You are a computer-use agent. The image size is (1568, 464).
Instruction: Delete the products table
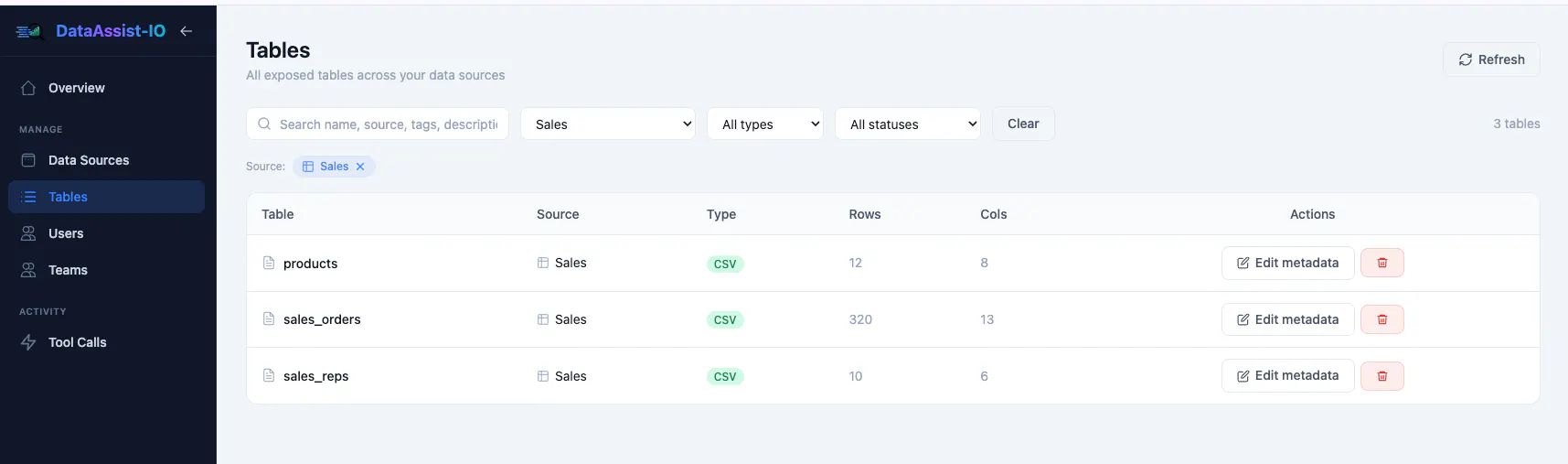(x=1382, y=263)
